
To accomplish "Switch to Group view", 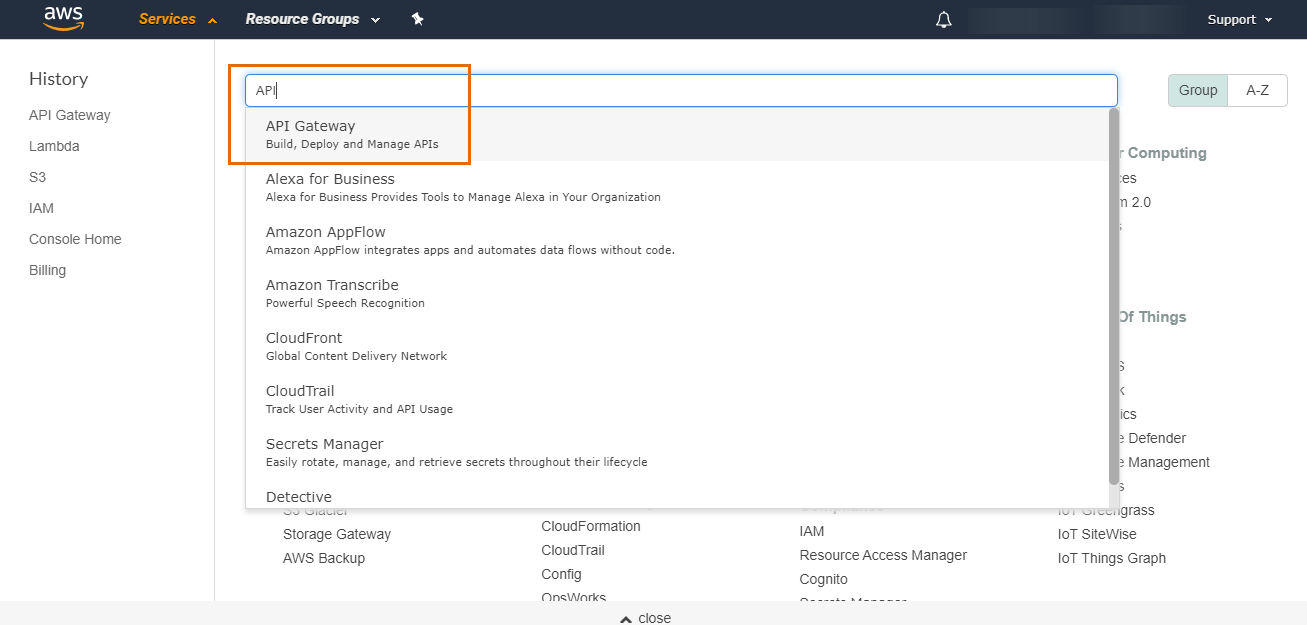I will coord(1198,90).
